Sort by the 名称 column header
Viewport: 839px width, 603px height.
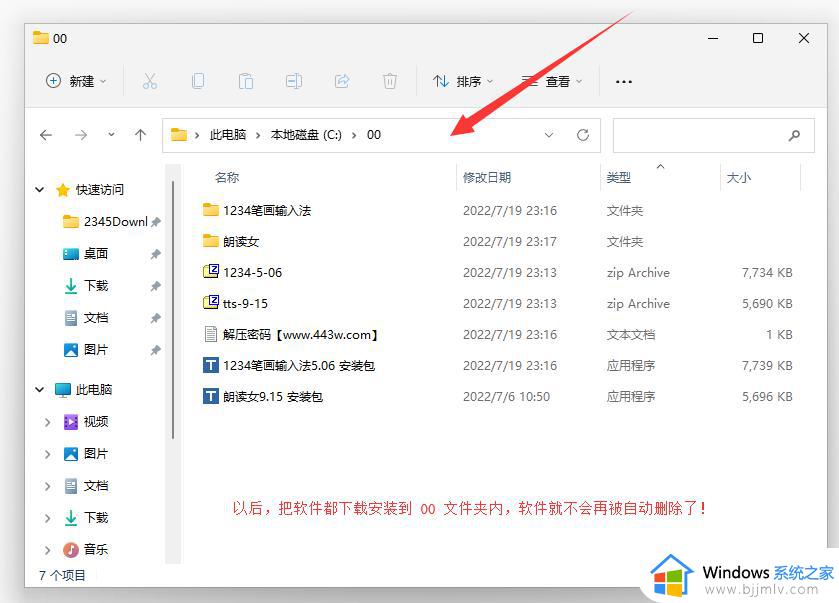[227, 177]
